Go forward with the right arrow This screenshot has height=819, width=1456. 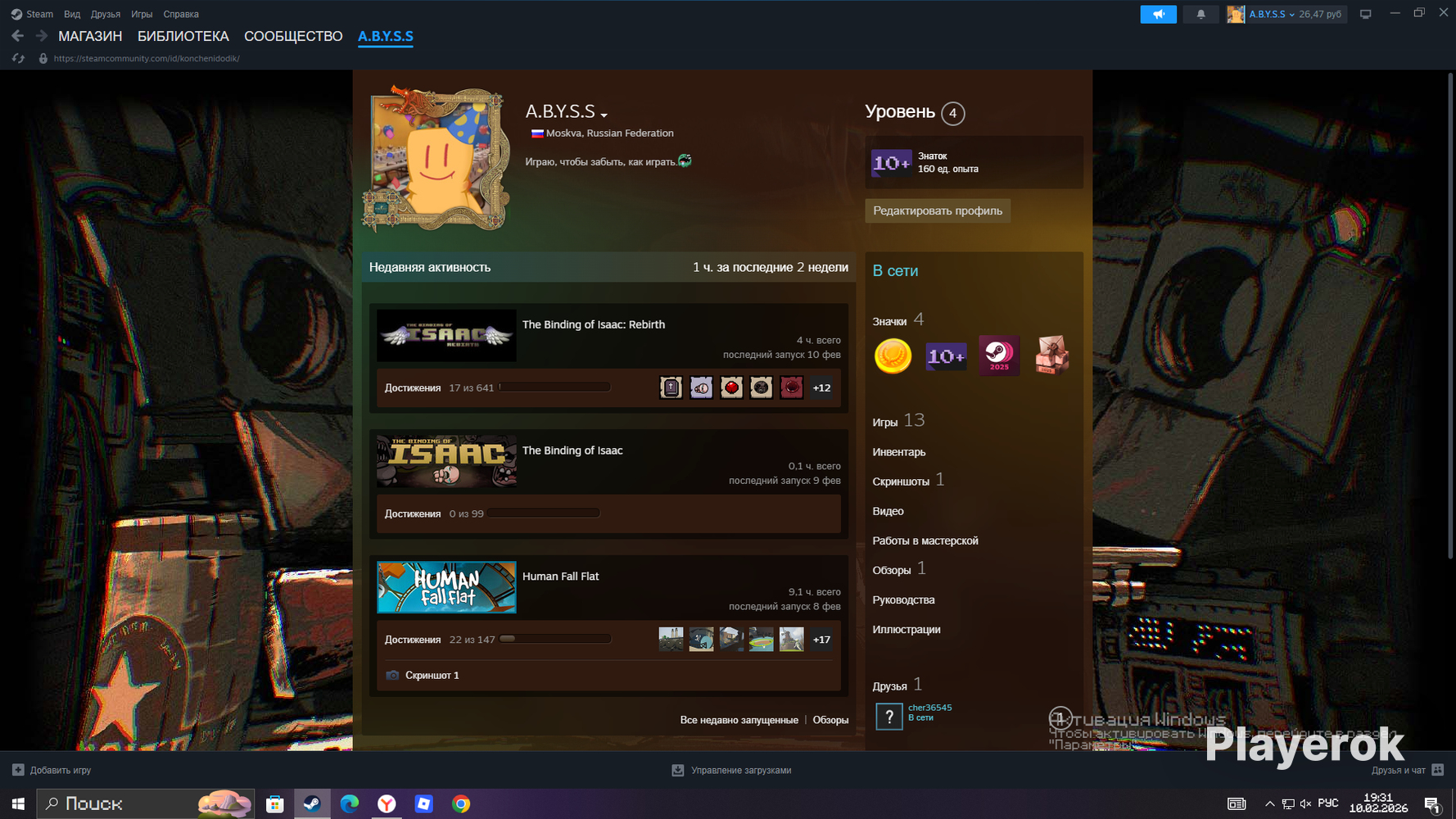pos(41,36)
